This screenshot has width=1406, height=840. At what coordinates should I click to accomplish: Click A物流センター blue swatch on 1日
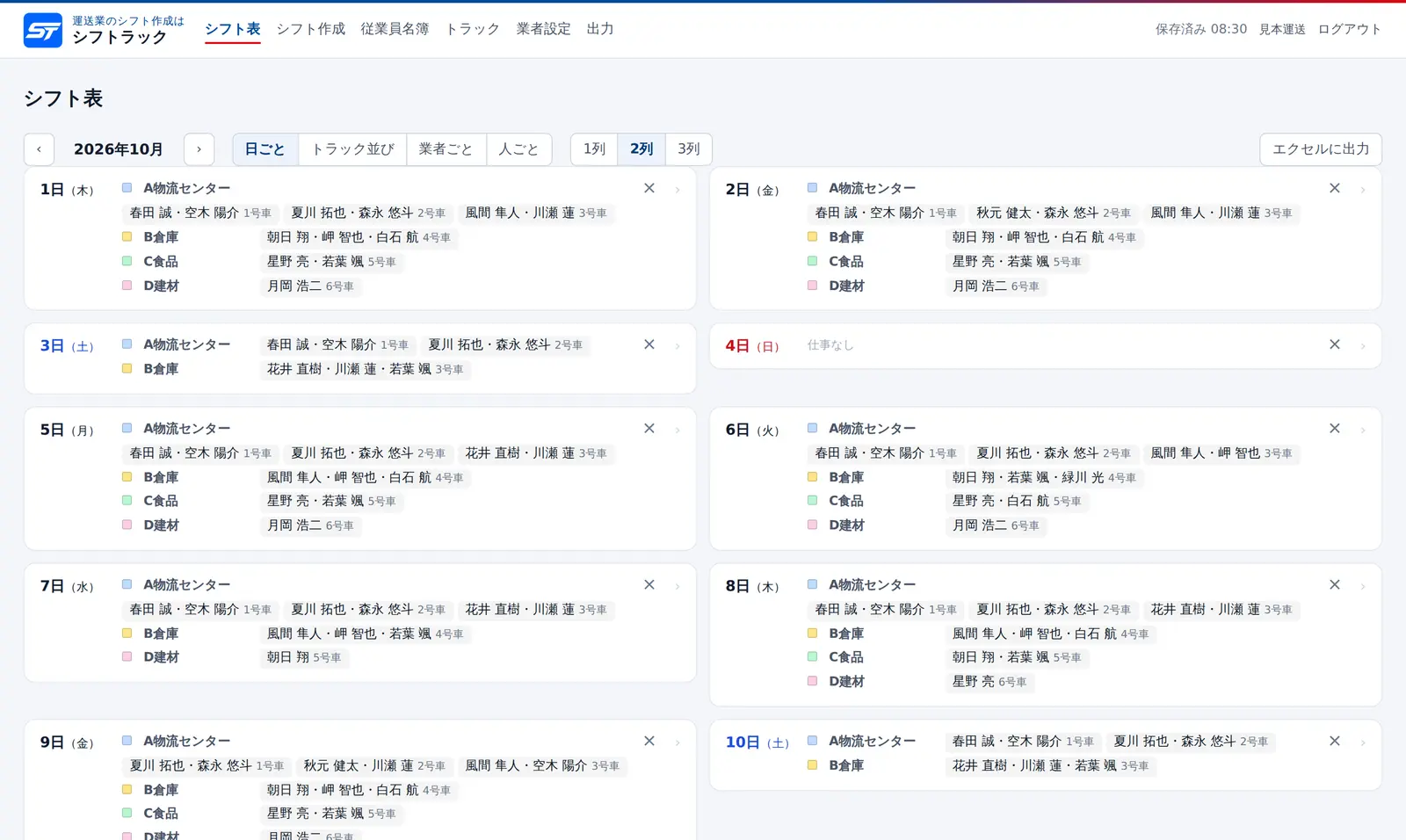[x=127, y=188]
